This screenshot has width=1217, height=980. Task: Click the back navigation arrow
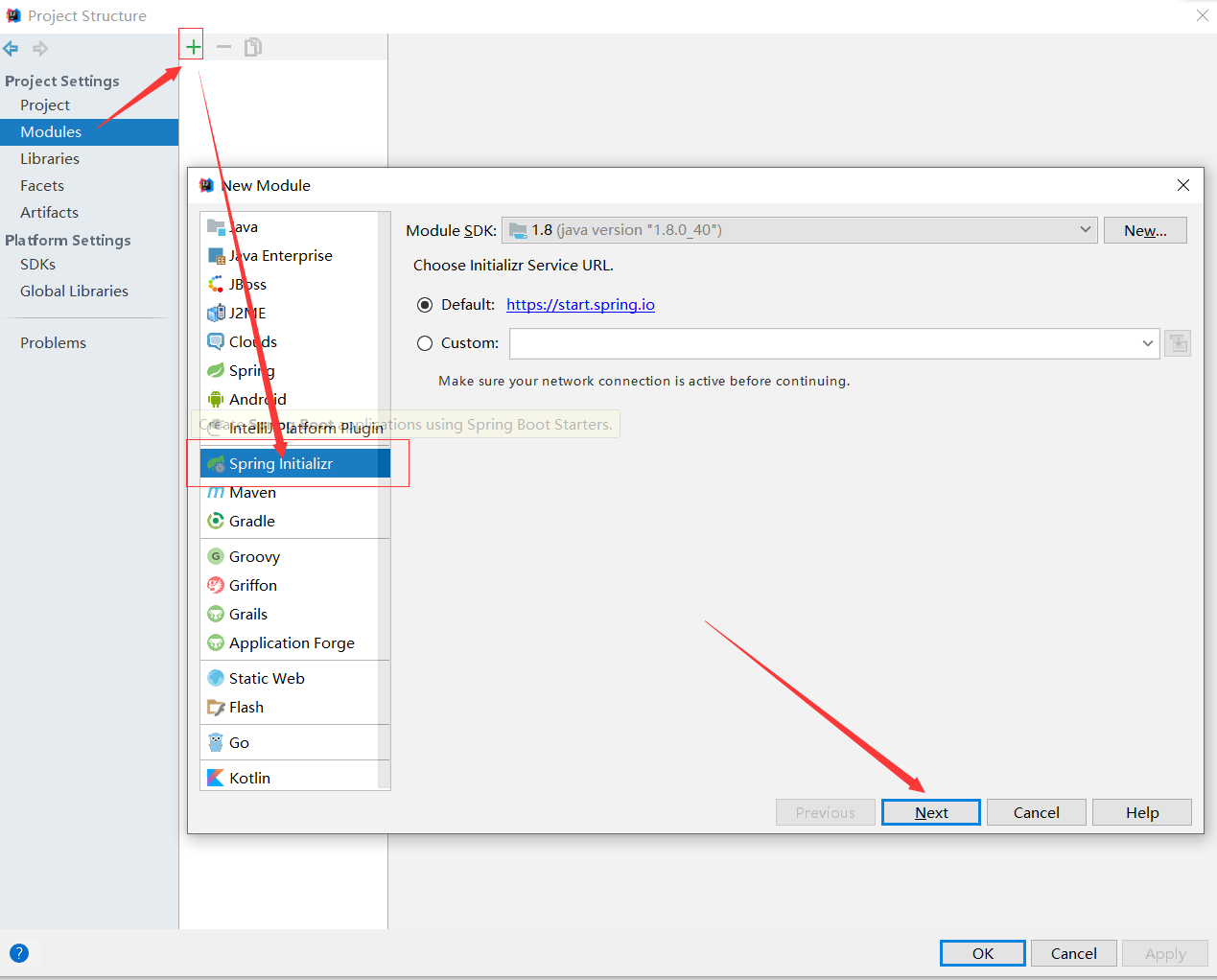pyautogui.click(x=12, y=49)
